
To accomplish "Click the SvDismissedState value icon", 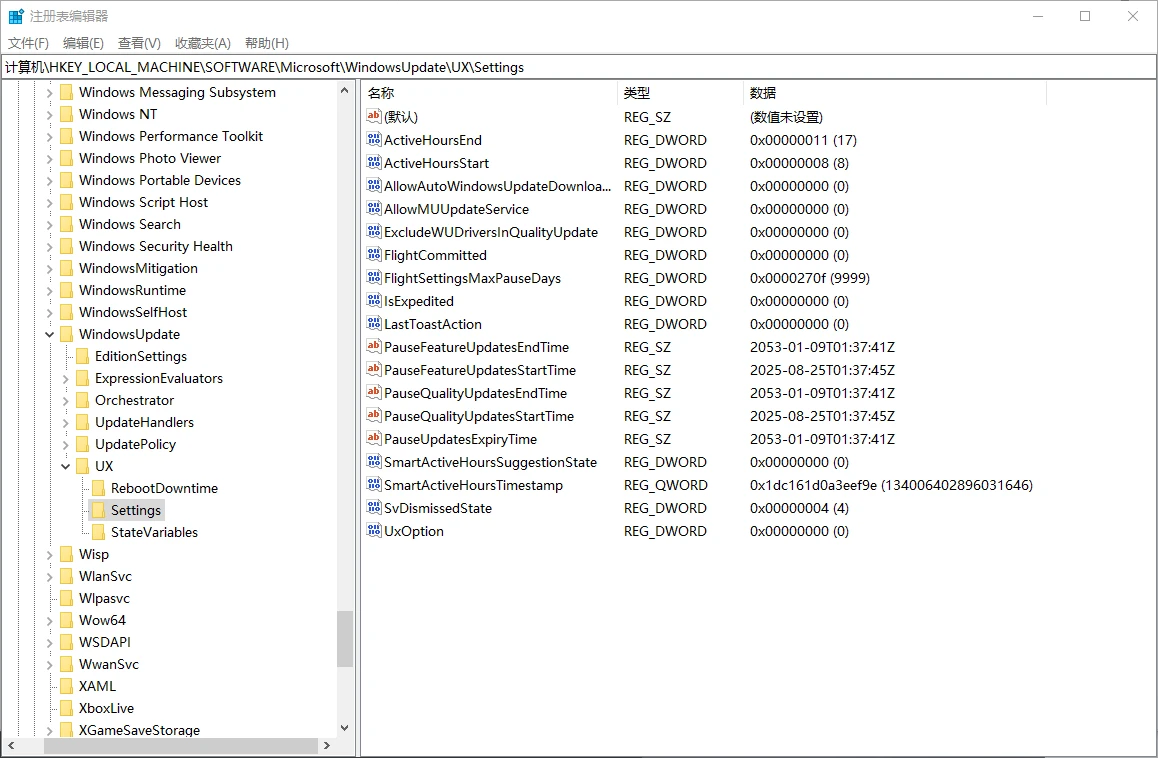I will (x=374, y=508).
